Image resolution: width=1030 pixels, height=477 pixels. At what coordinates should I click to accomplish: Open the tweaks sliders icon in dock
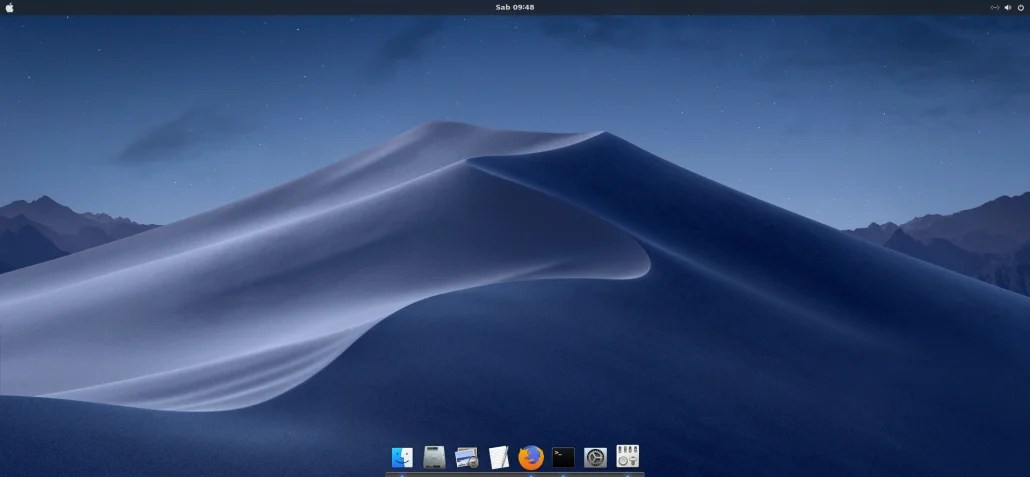[627, 456]
